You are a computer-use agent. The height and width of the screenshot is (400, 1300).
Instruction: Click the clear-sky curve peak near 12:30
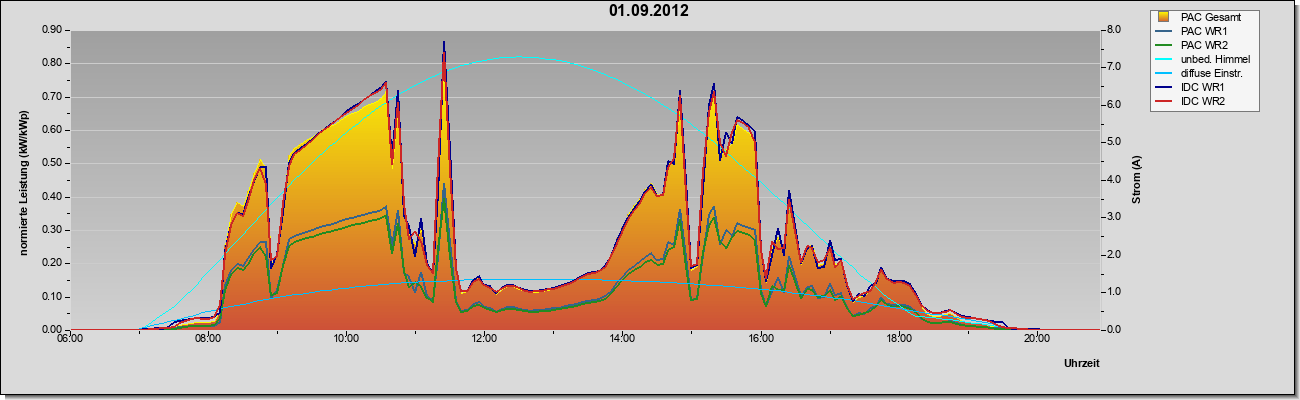[x=512, y=57]
